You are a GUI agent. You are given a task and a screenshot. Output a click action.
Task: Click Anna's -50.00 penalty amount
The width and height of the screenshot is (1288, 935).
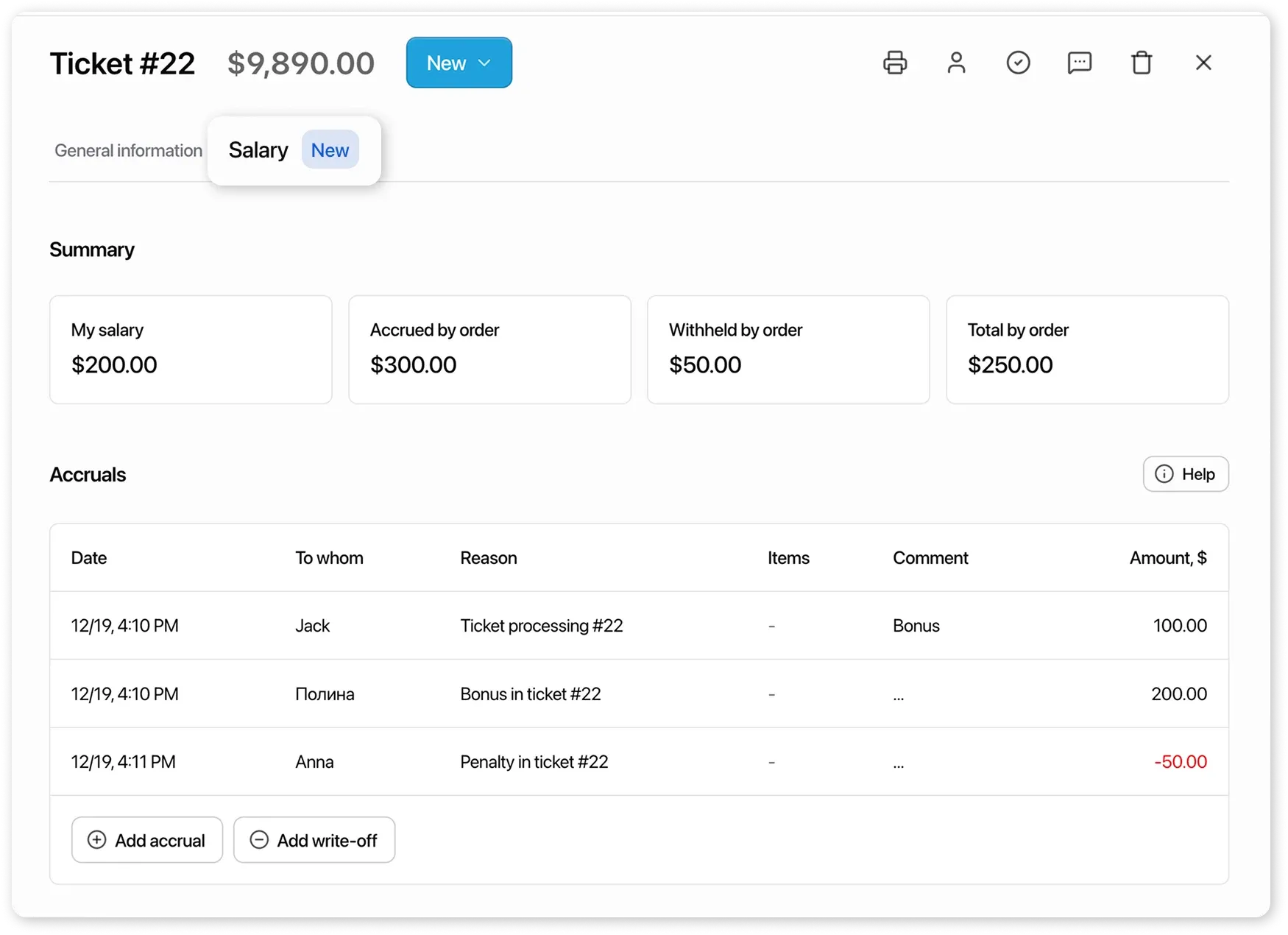pos(1181,762)
